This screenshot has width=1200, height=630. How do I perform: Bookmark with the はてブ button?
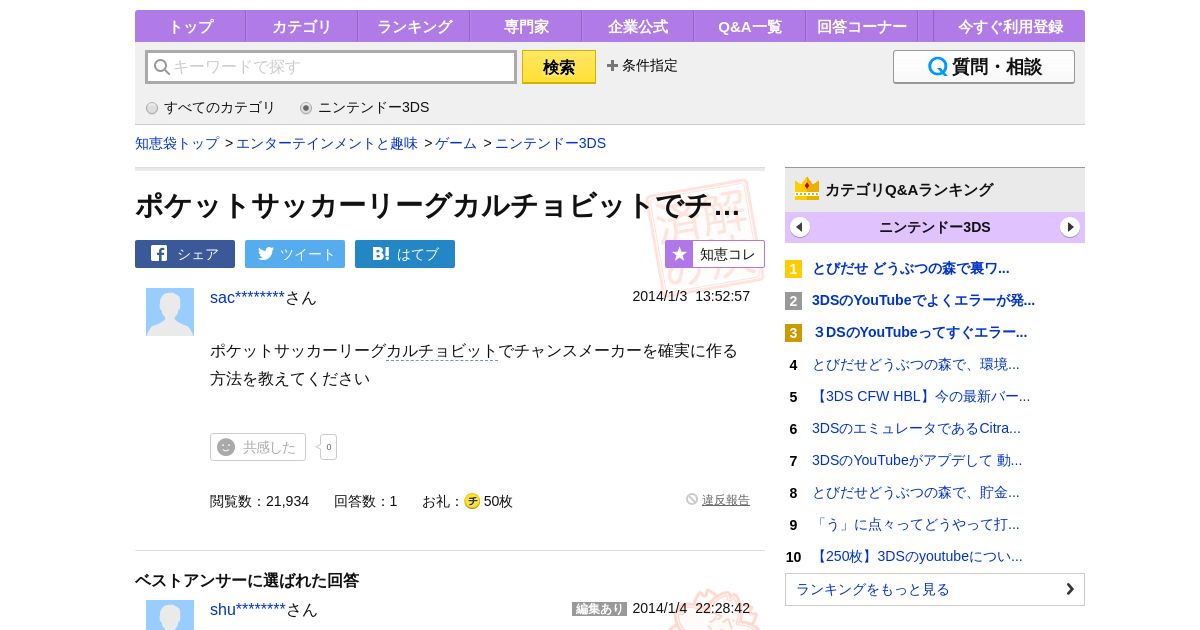click(x=405, y=254)
